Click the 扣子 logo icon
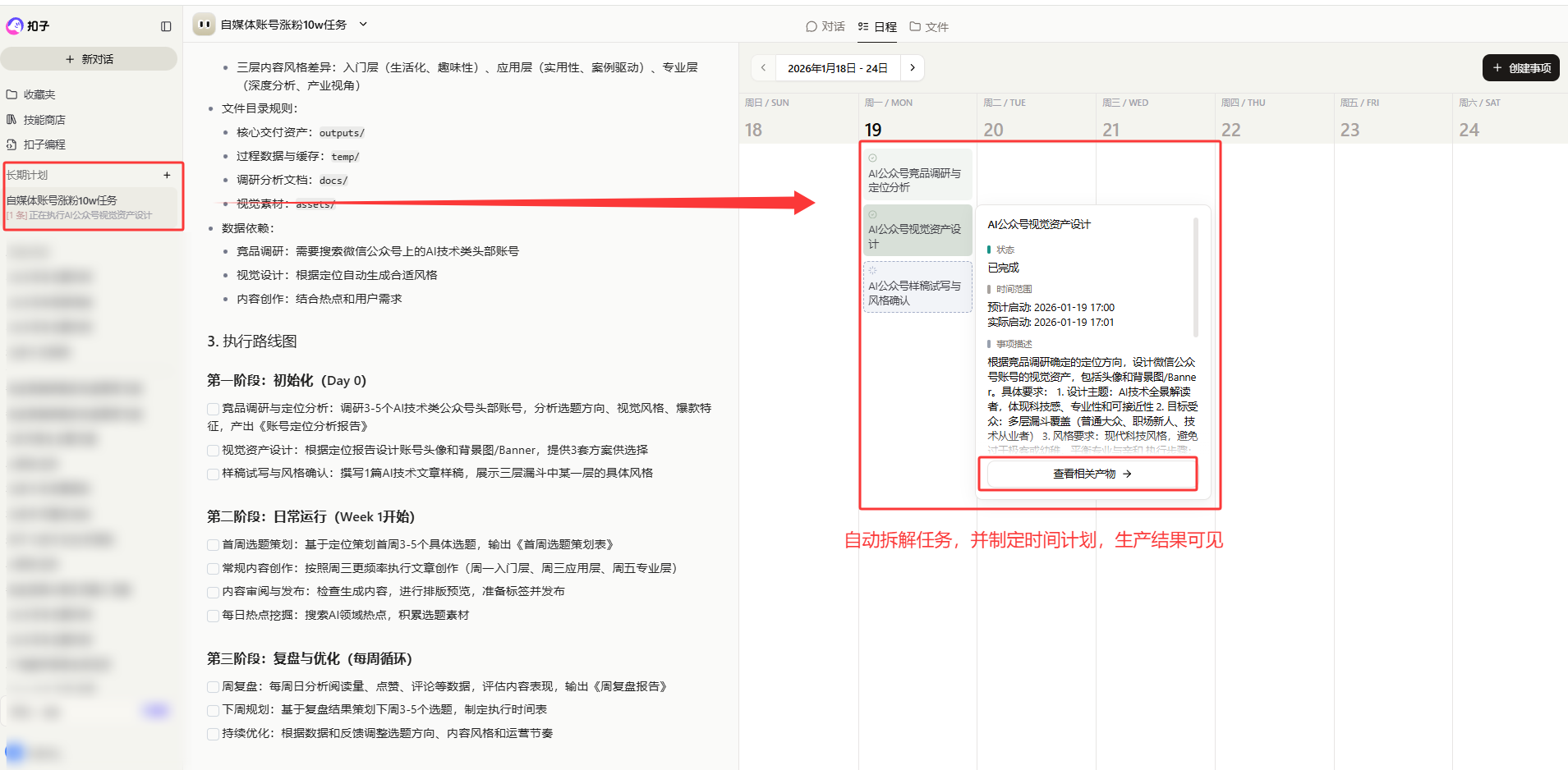 pyautogui.click(x=15, y=26)
